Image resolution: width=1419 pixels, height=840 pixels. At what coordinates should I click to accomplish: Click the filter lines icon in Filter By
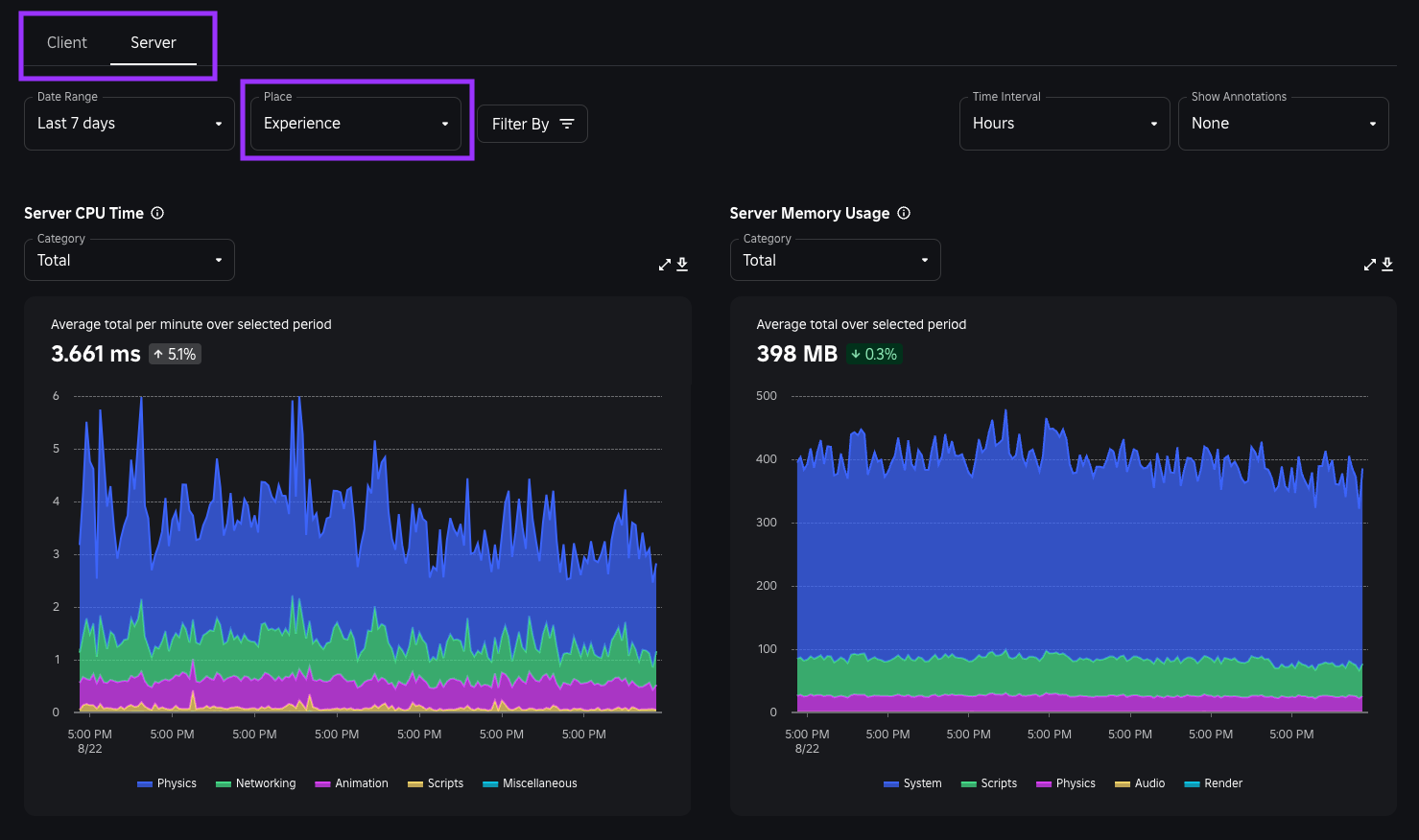(567, 124)
